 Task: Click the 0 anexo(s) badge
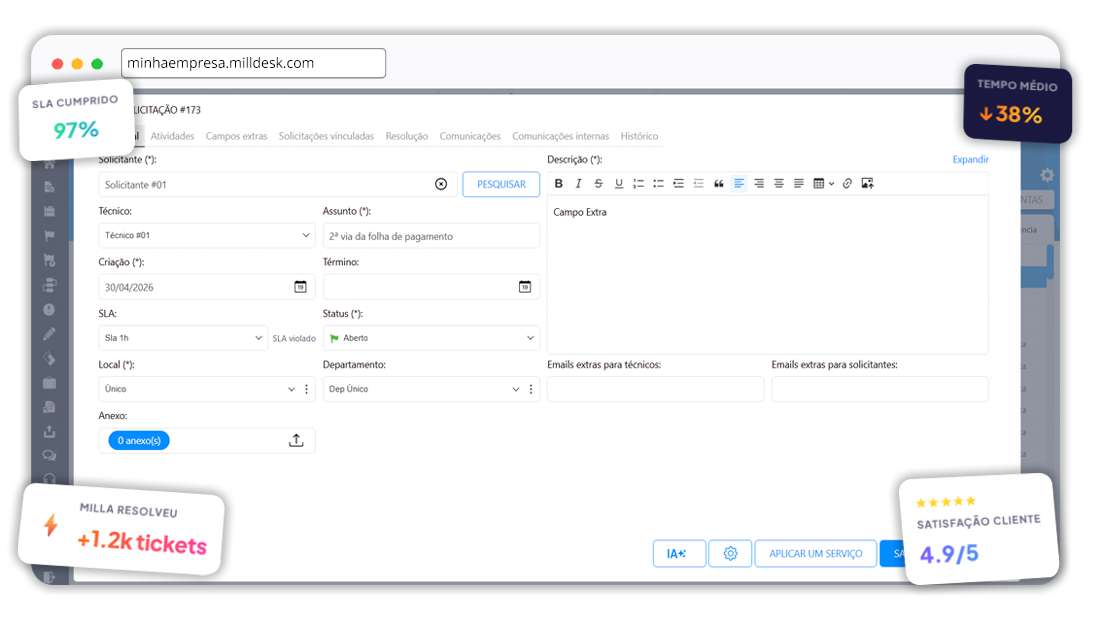pos(139,440)
